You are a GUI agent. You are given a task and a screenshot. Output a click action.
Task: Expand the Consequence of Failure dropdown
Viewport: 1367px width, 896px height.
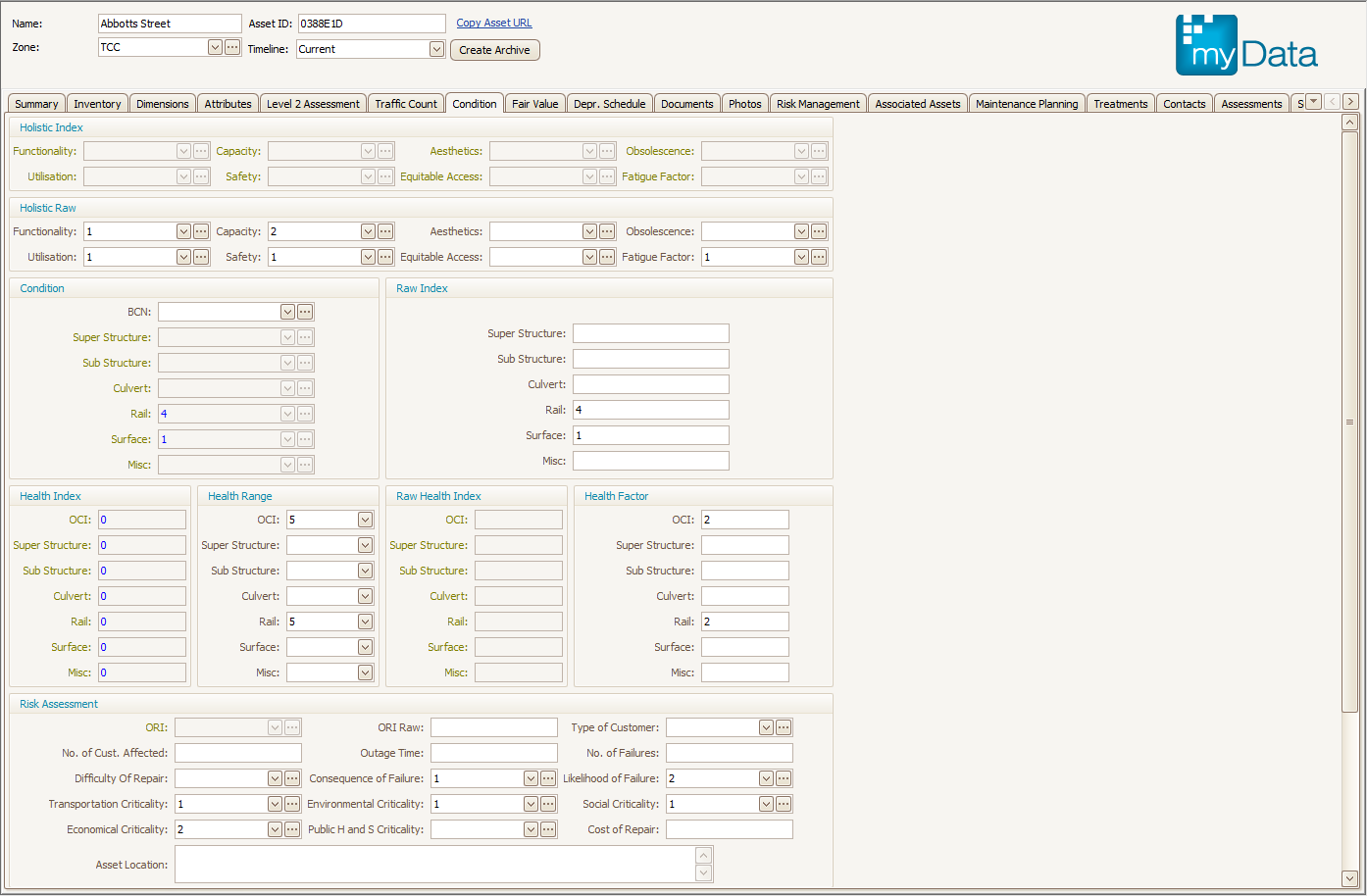[x=531, y=778]
